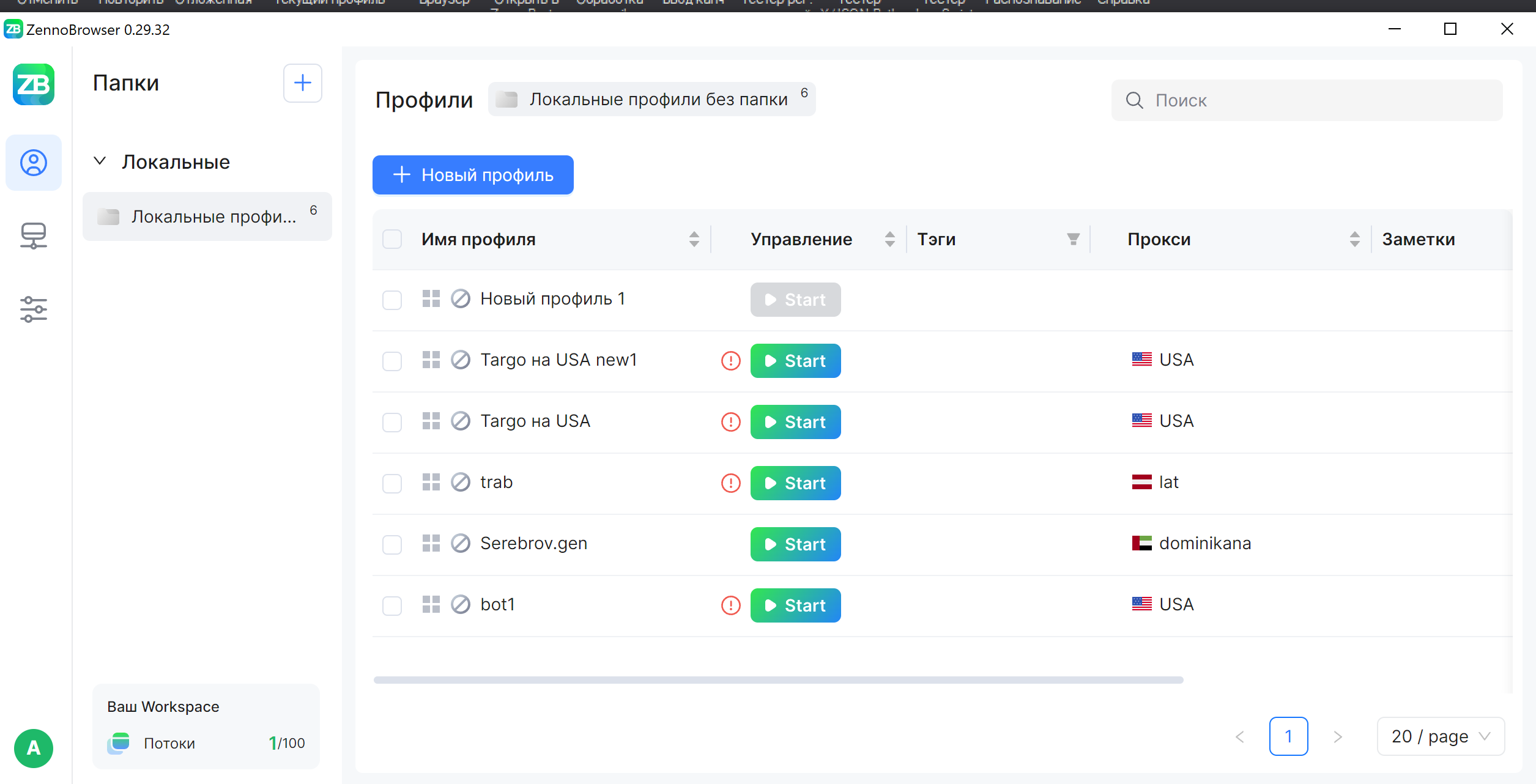Open the settings sliders sidebar icon
This screenshot has width=1536, height=784.
coord(33,309)
